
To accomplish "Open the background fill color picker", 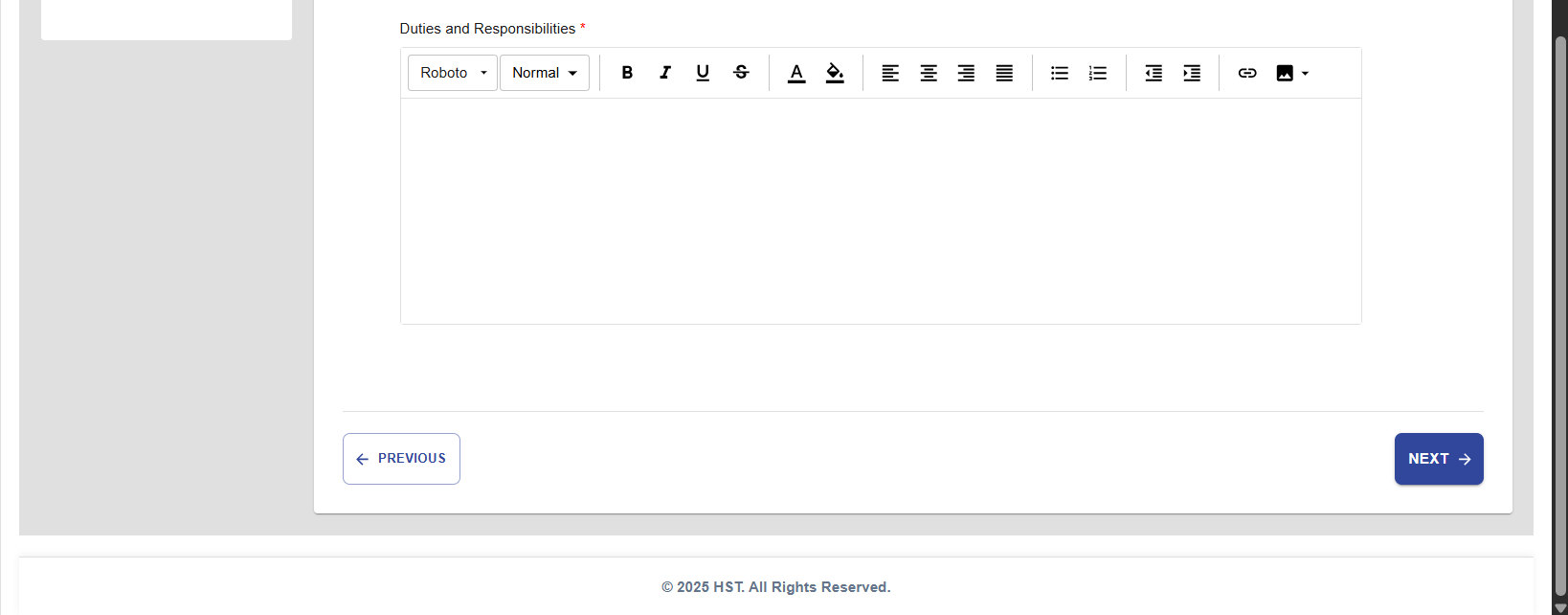I will [835, 73].
